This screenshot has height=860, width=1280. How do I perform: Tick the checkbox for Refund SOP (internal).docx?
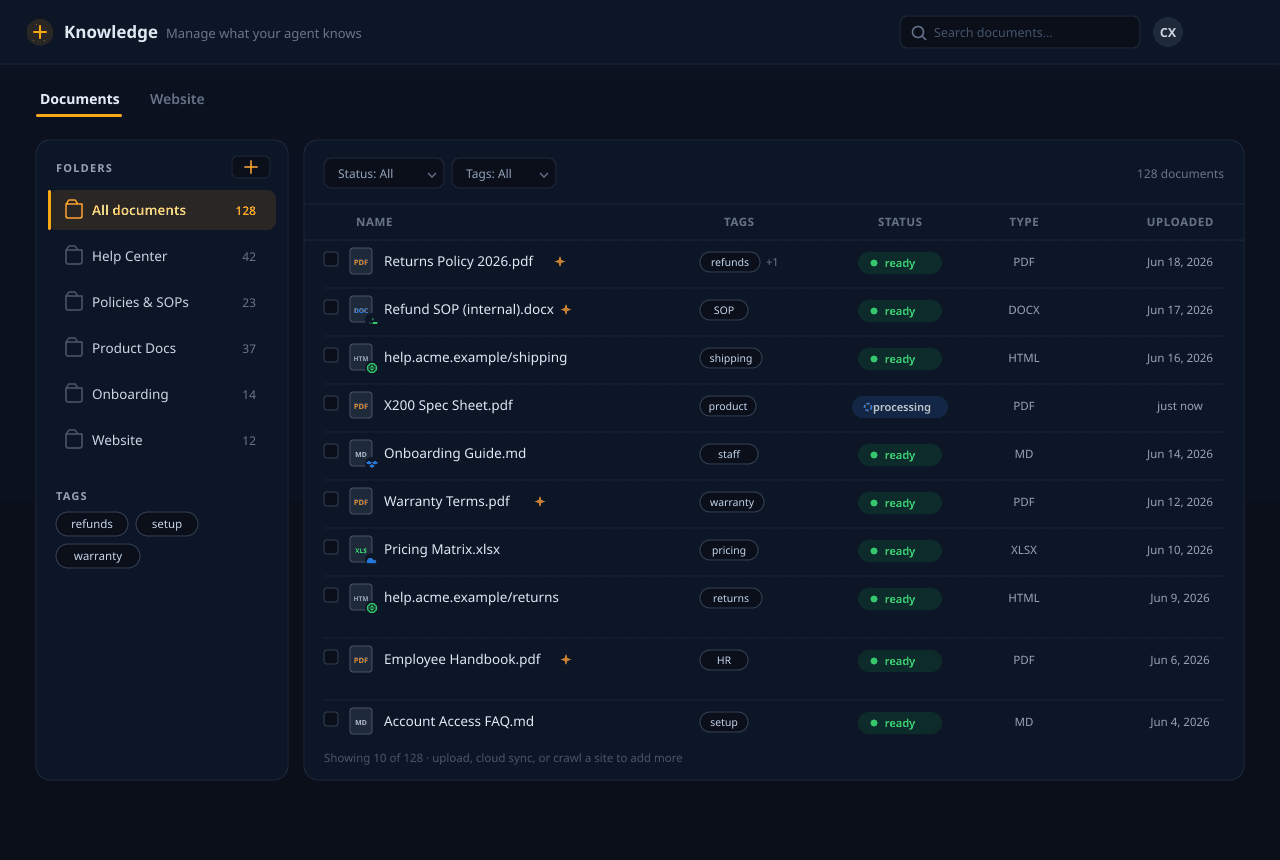pos(331,307)
